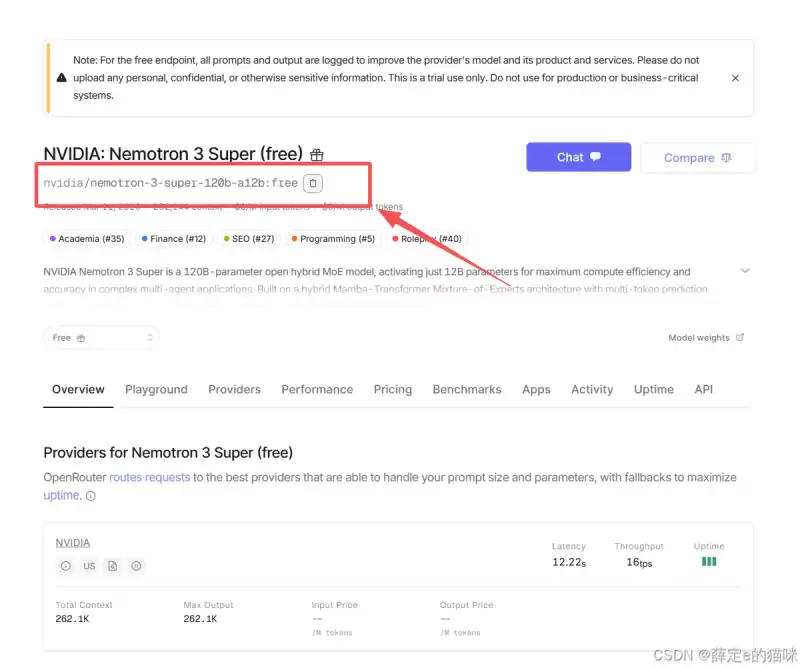The width and height of the screenshot is (800, 668).
Task: Expand the model description chevron
Action: click(745, 271)
